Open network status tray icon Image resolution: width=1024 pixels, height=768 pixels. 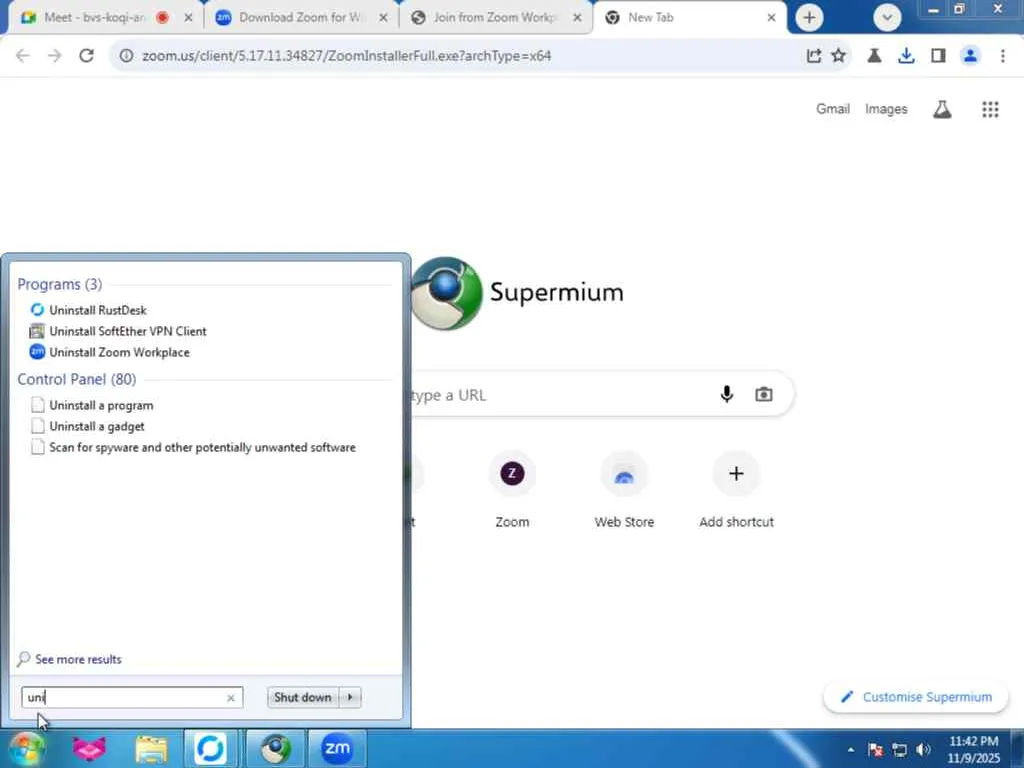click(900, 750)
